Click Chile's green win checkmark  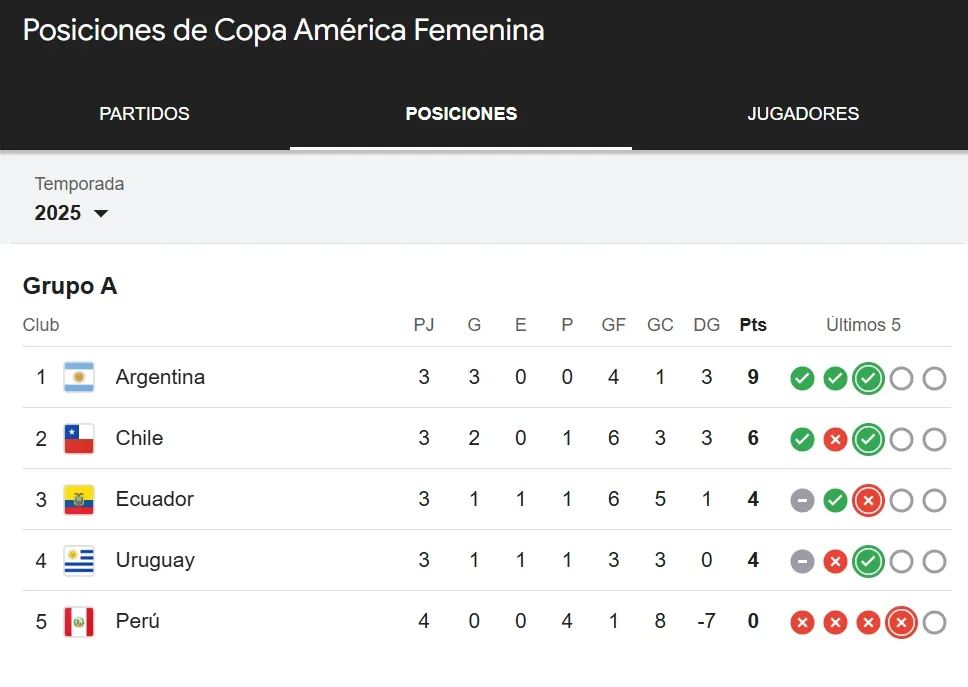point(802,439)
